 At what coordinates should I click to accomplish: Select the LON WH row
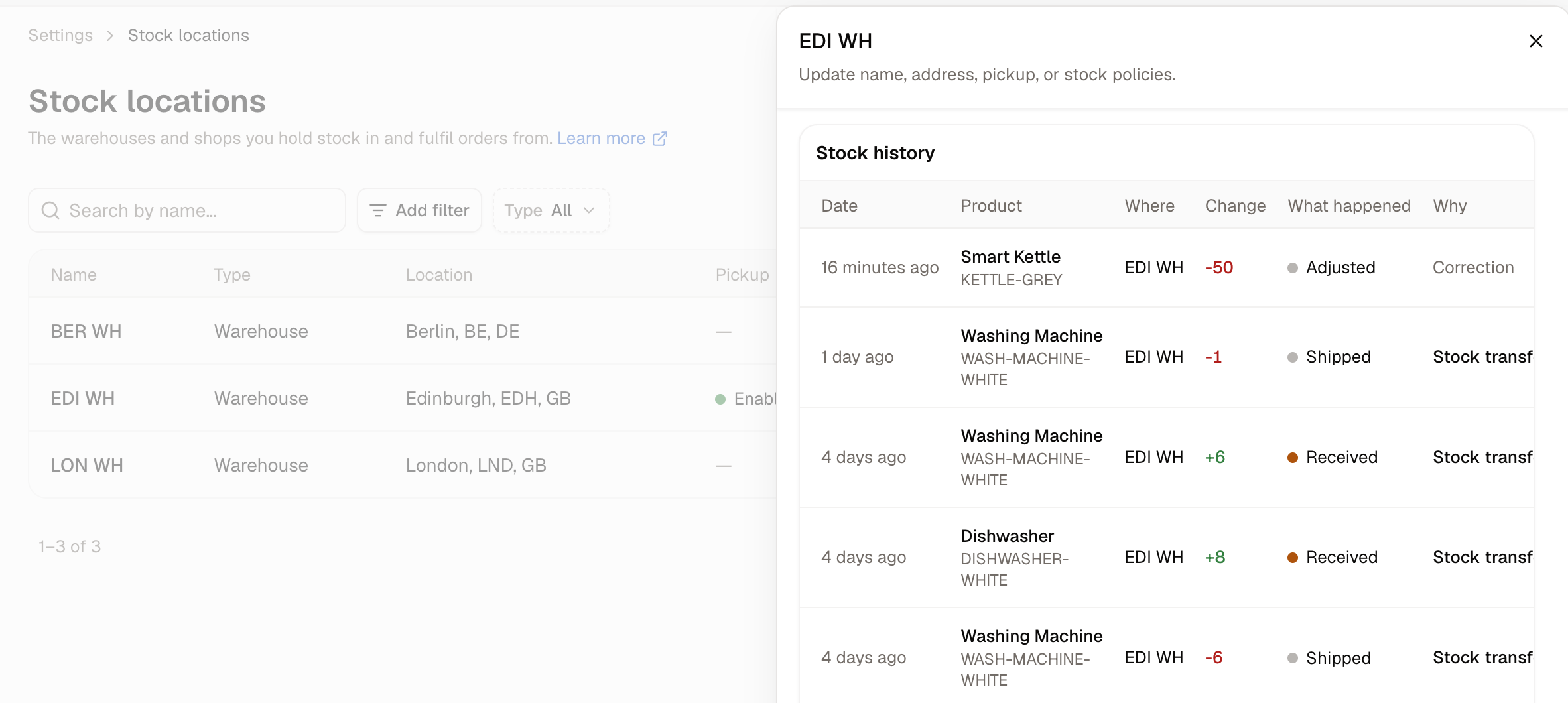tap(403, 465)
